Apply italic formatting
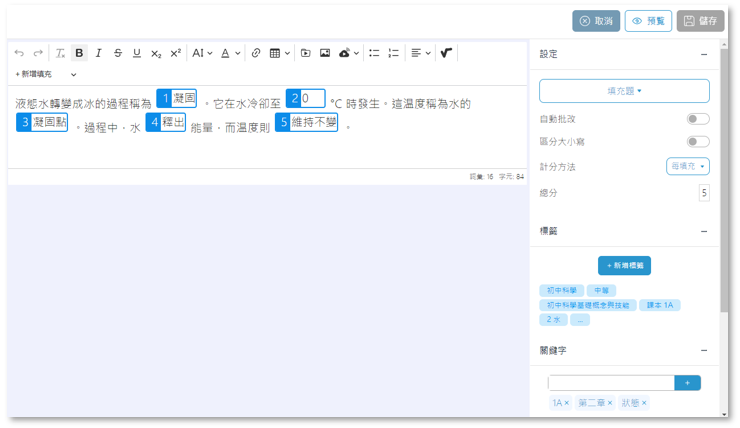The width and height of the screenshot is (740, 428). click(98, 53)
